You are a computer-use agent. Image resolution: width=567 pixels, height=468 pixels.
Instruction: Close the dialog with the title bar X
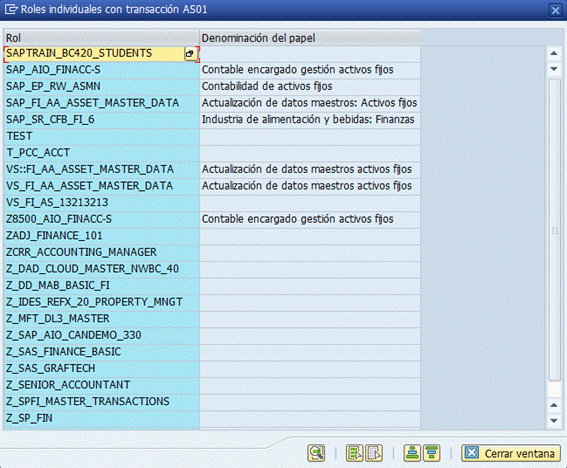pos(555,10)
